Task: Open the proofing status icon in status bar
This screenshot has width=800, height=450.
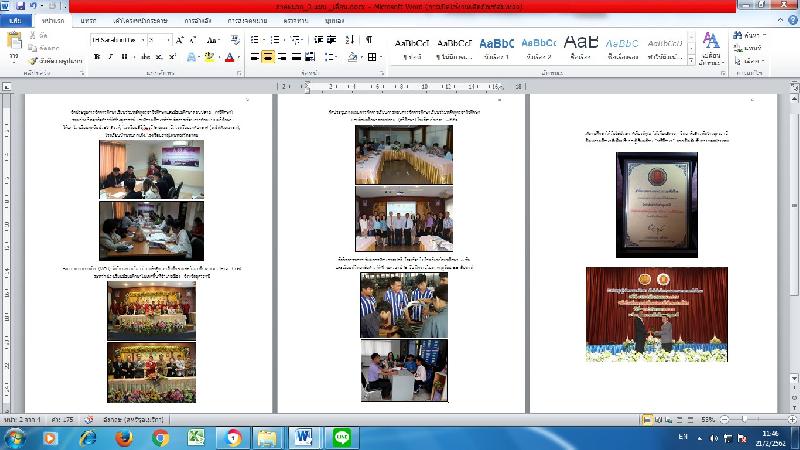Action: tap(89, 419)
